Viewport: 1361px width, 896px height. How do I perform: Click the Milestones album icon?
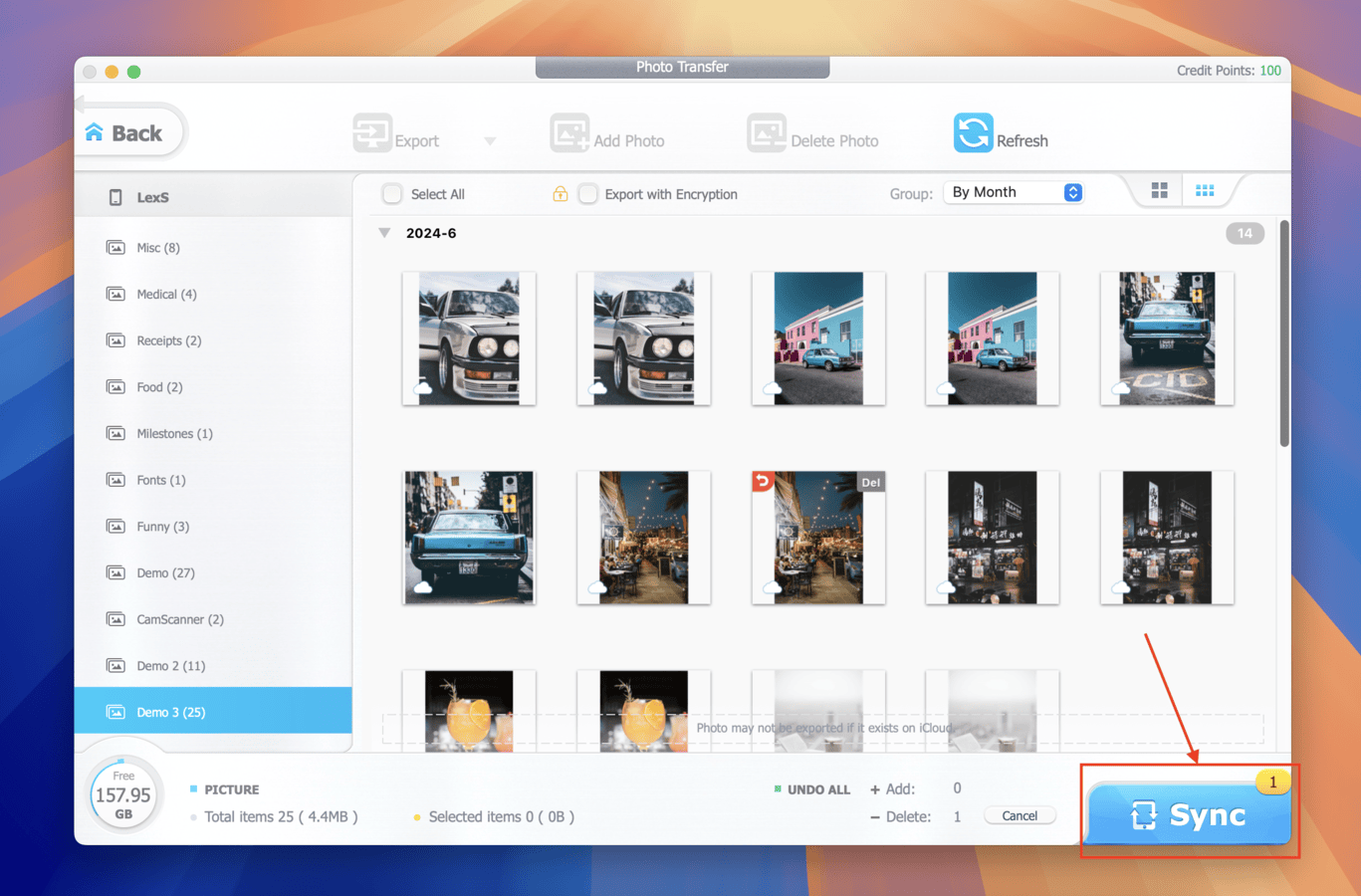click(x=115, y=433)
